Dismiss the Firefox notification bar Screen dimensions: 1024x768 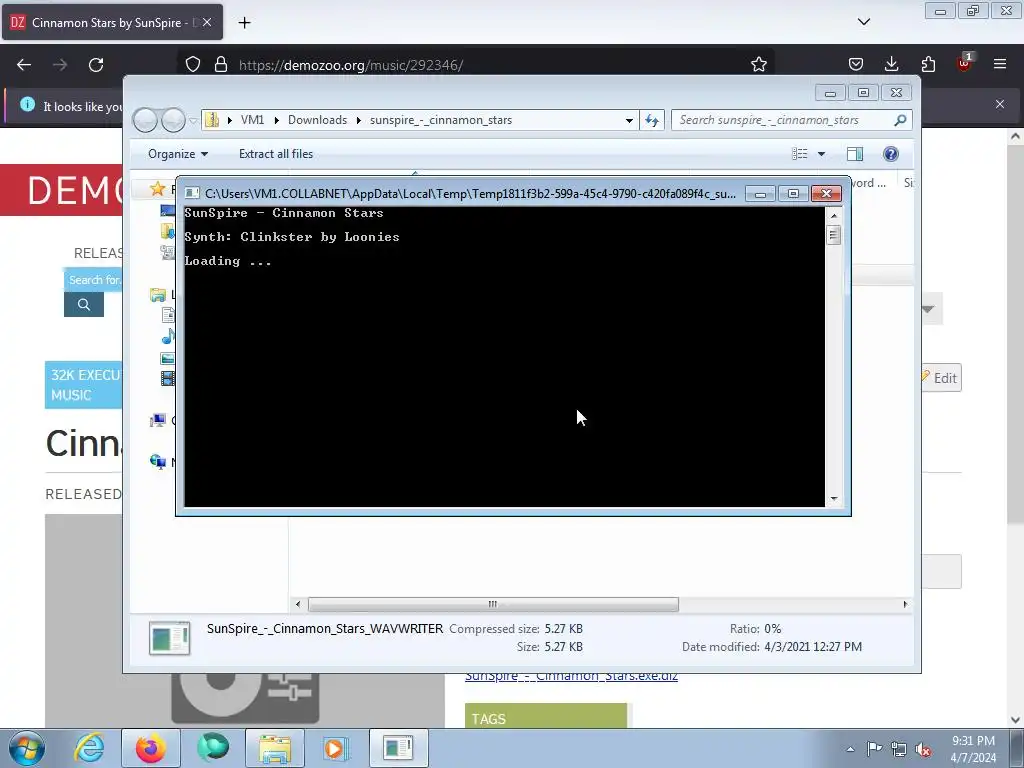pos(1000,104)
